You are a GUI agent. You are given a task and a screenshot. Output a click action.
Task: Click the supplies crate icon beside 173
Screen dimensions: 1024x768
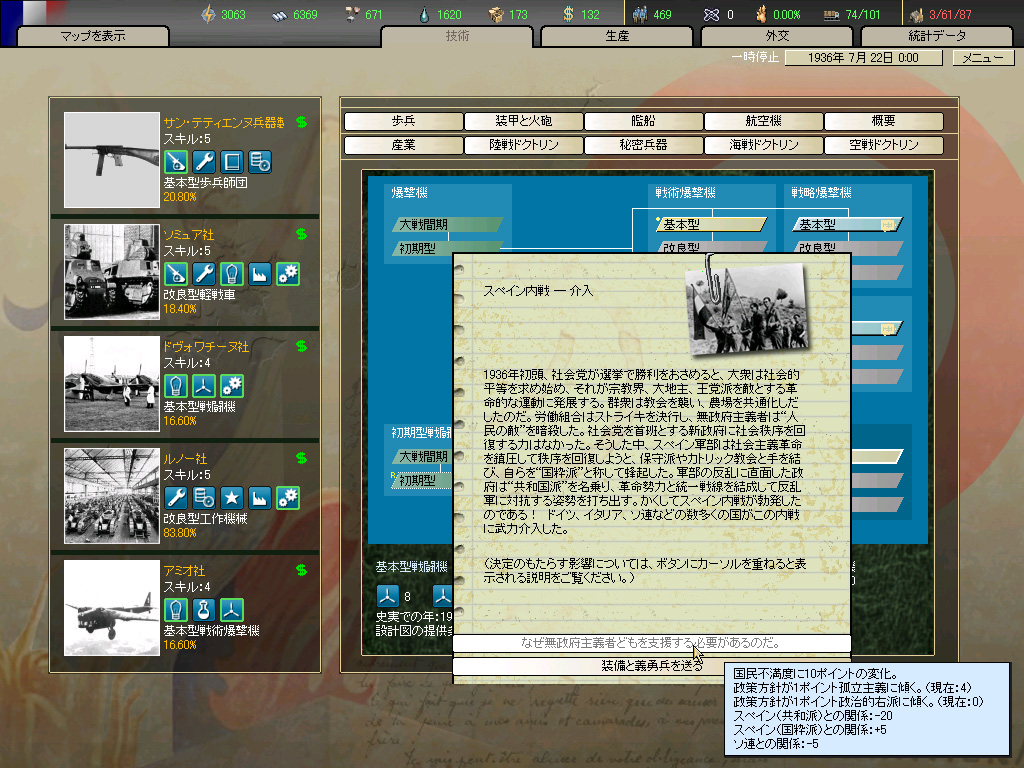pyautogui.click(x=496, y=14)
